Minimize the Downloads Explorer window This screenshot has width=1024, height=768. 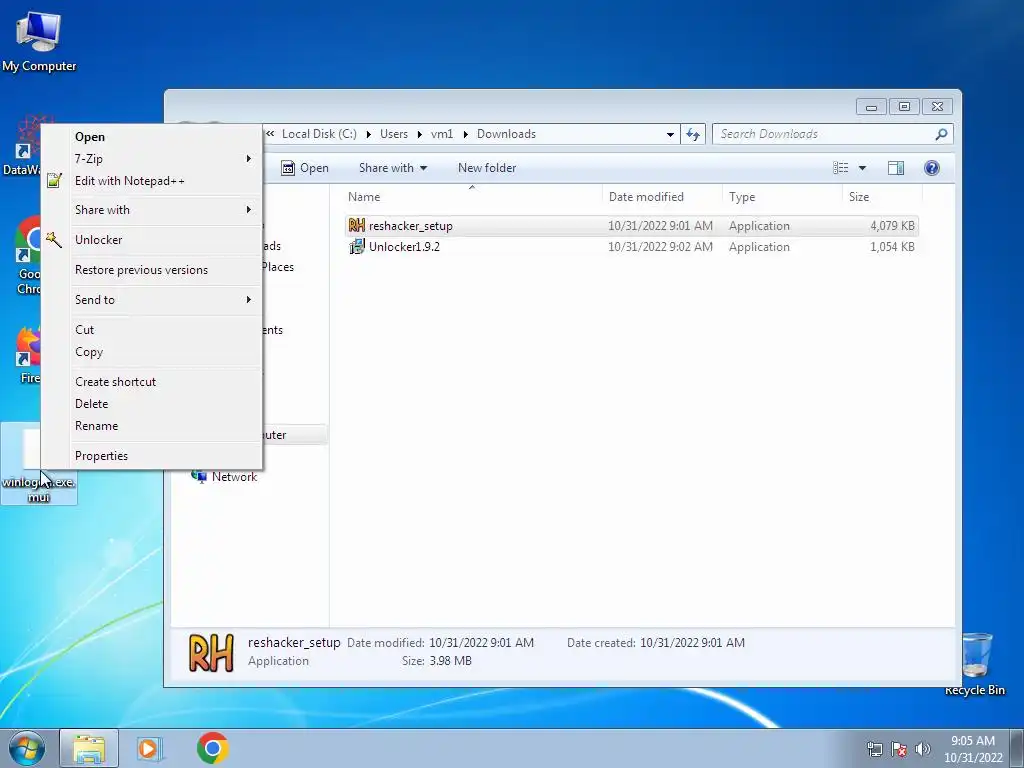(x=871, y=106)
